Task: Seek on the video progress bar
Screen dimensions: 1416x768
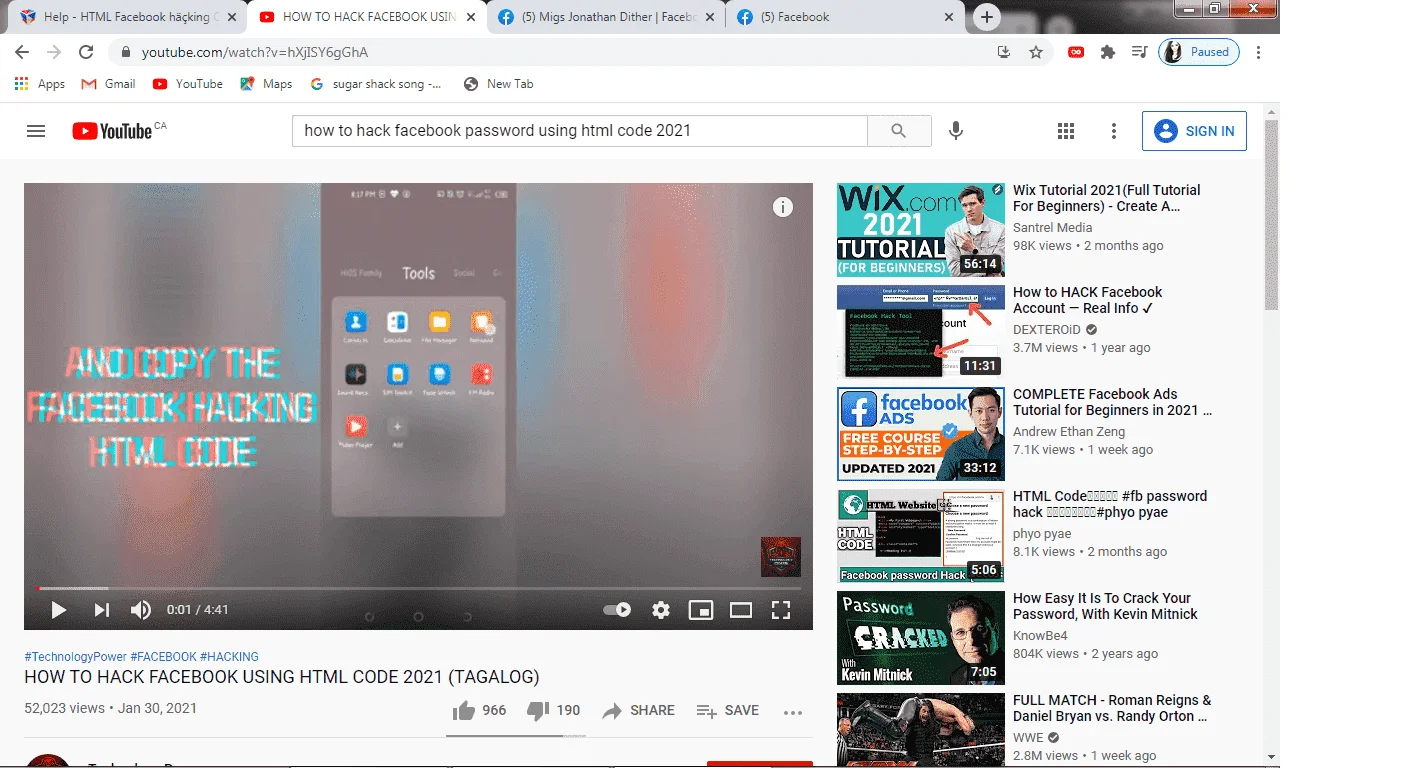Action: [x=418, y=588]
